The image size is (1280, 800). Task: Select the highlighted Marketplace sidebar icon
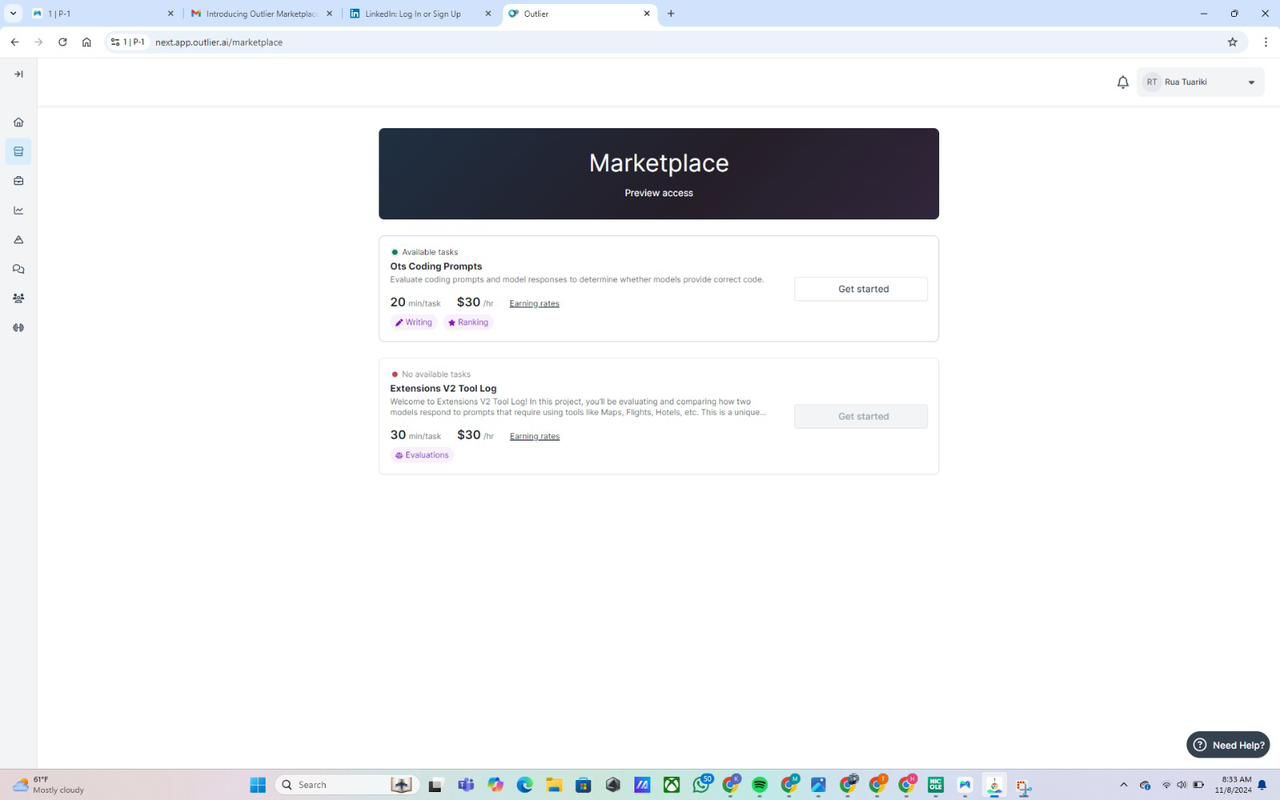point(18,152)
